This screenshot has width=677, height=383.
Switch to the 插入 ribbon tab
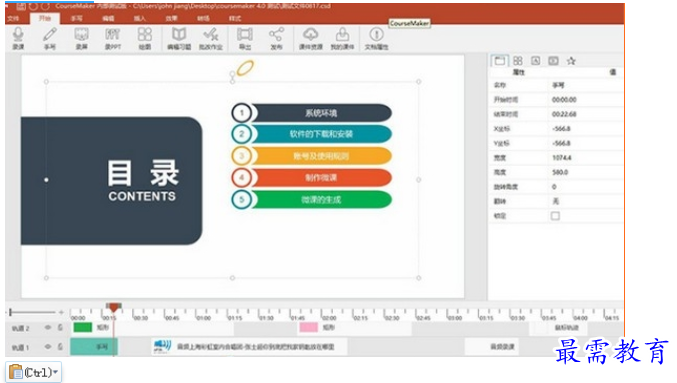coord(140,19)
